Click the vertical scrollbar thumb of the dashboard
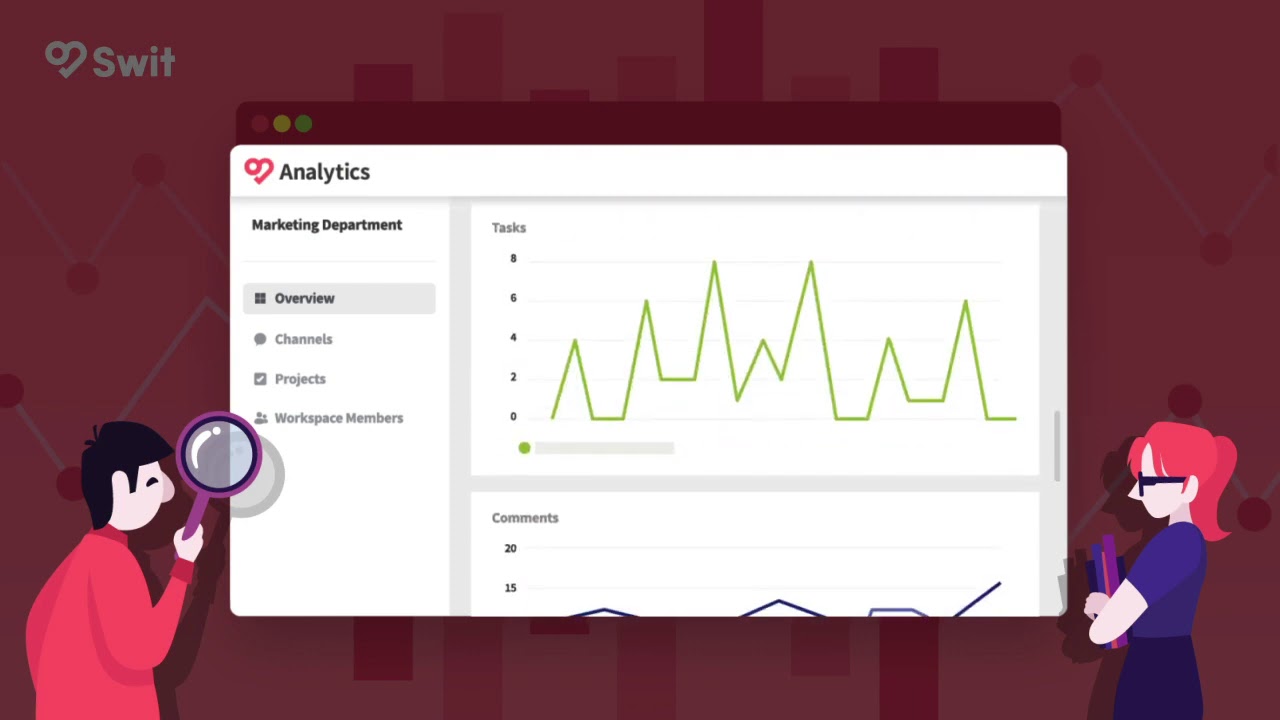Screen dimensions: 1280x720 (1058, 445)
